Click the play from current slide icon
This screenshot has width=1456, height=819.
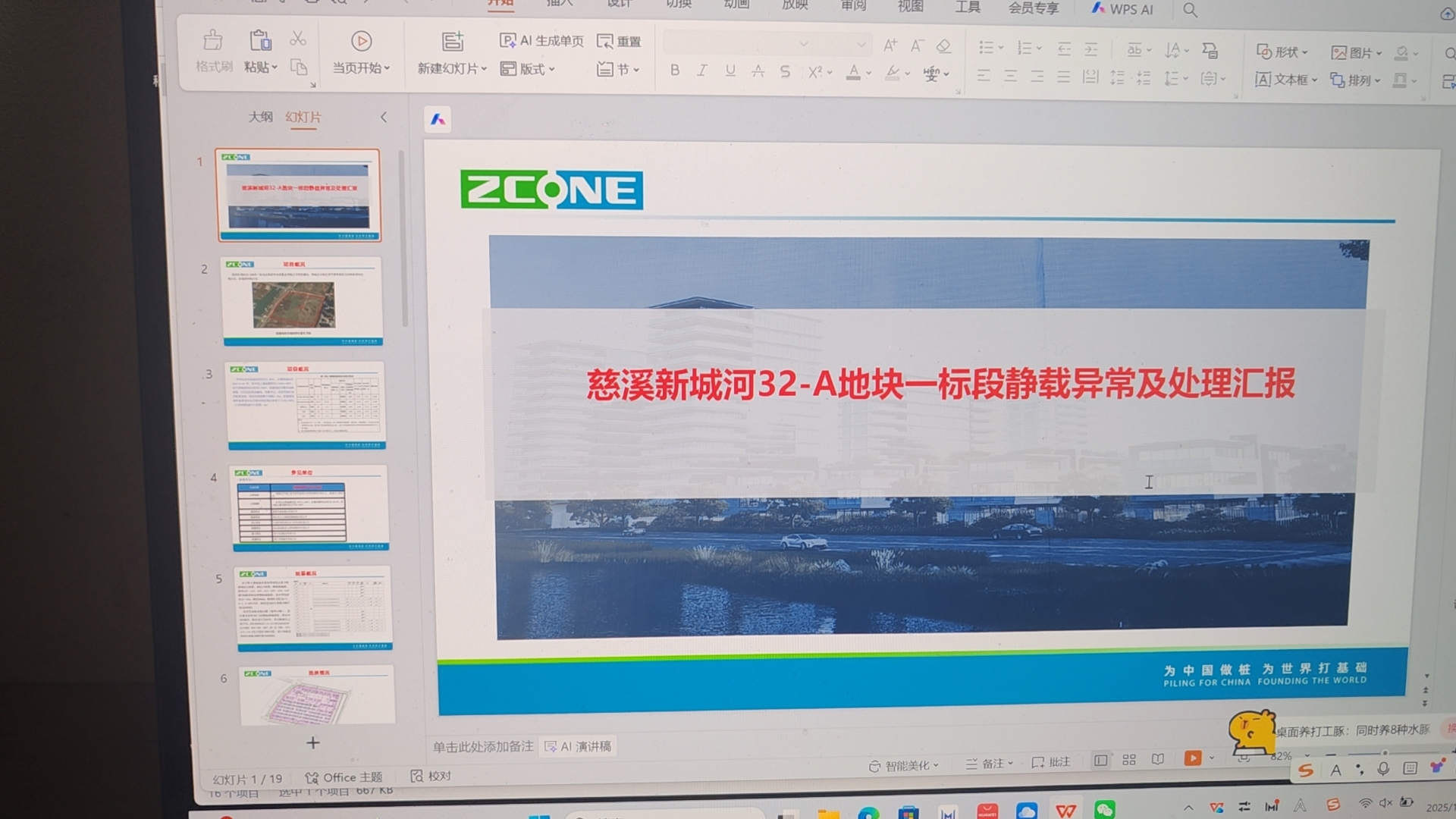coord(361,41)
